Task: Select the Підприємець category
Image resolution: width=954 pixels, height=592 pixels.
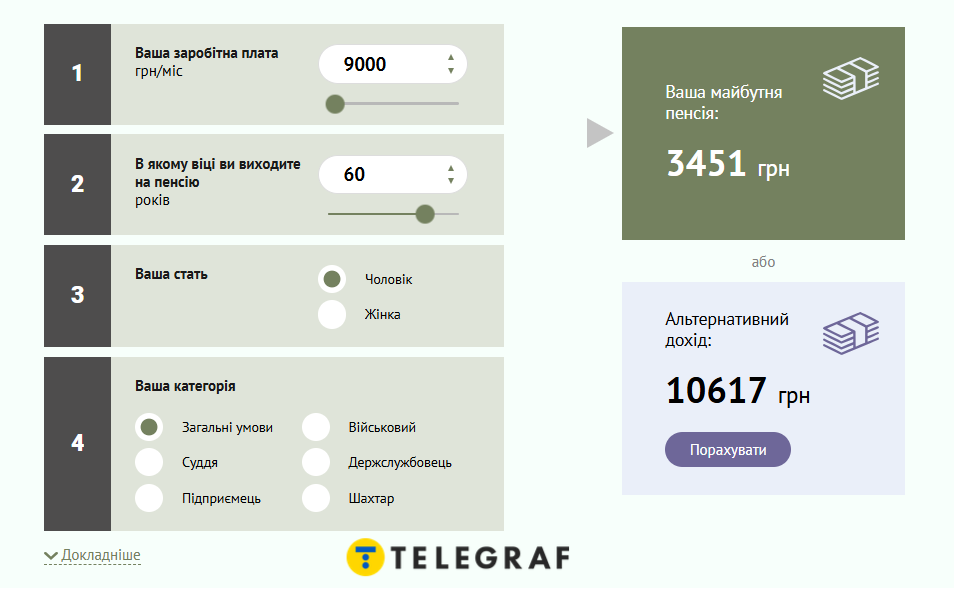Action: pos(149,498)
